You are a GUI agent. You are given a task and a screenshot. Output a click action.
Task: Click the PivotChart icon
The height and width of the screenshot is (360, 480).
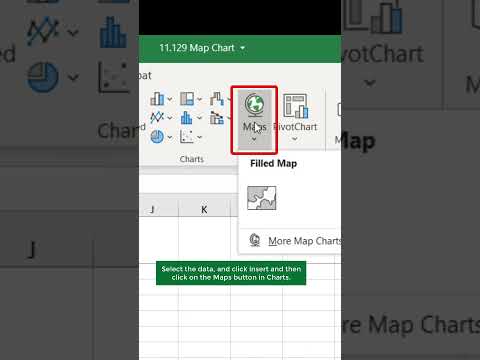295,106
